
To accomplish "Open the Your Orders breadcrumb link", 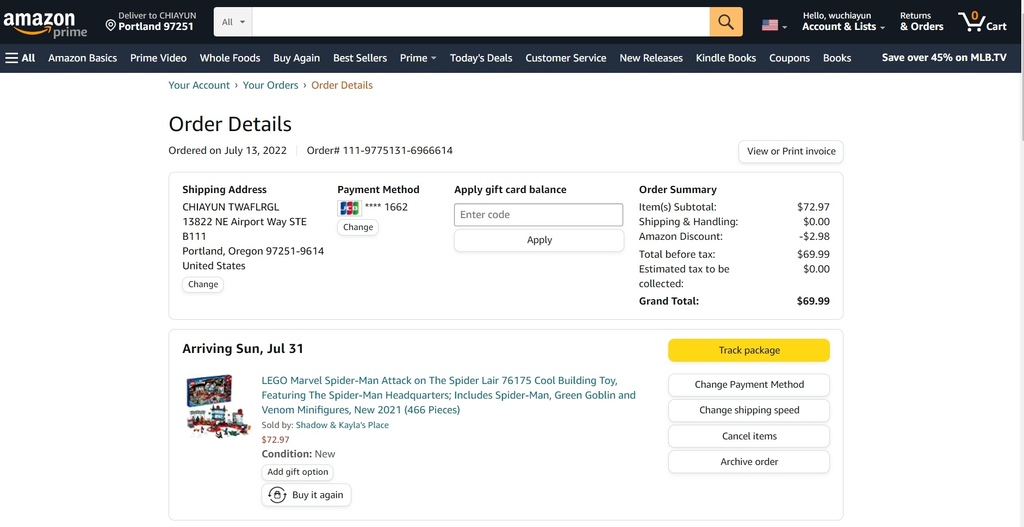I will tap(270, 86).
